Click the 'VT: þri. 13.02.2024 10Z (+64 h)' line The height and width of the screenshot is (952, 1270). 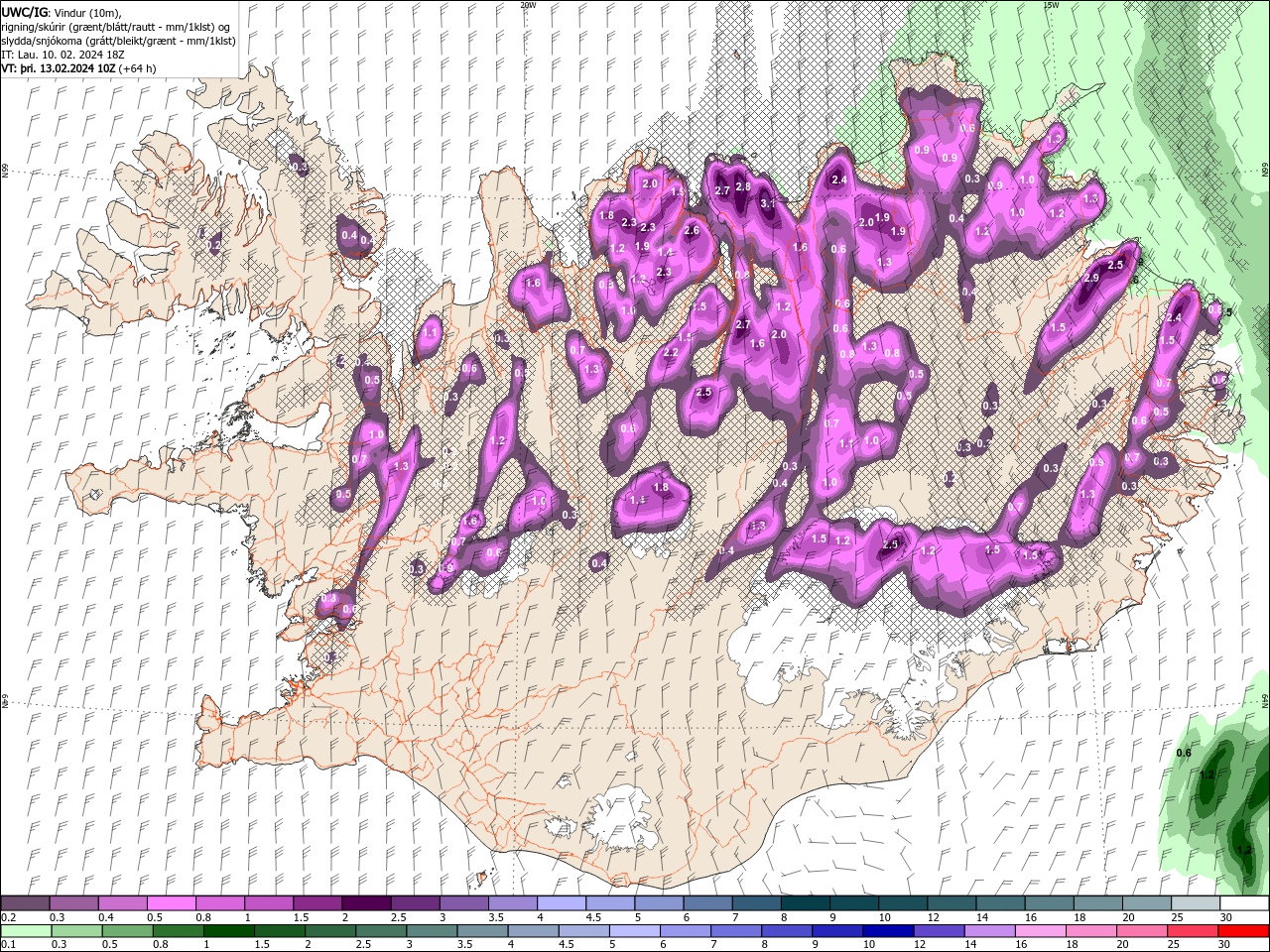tap(78, 68)
